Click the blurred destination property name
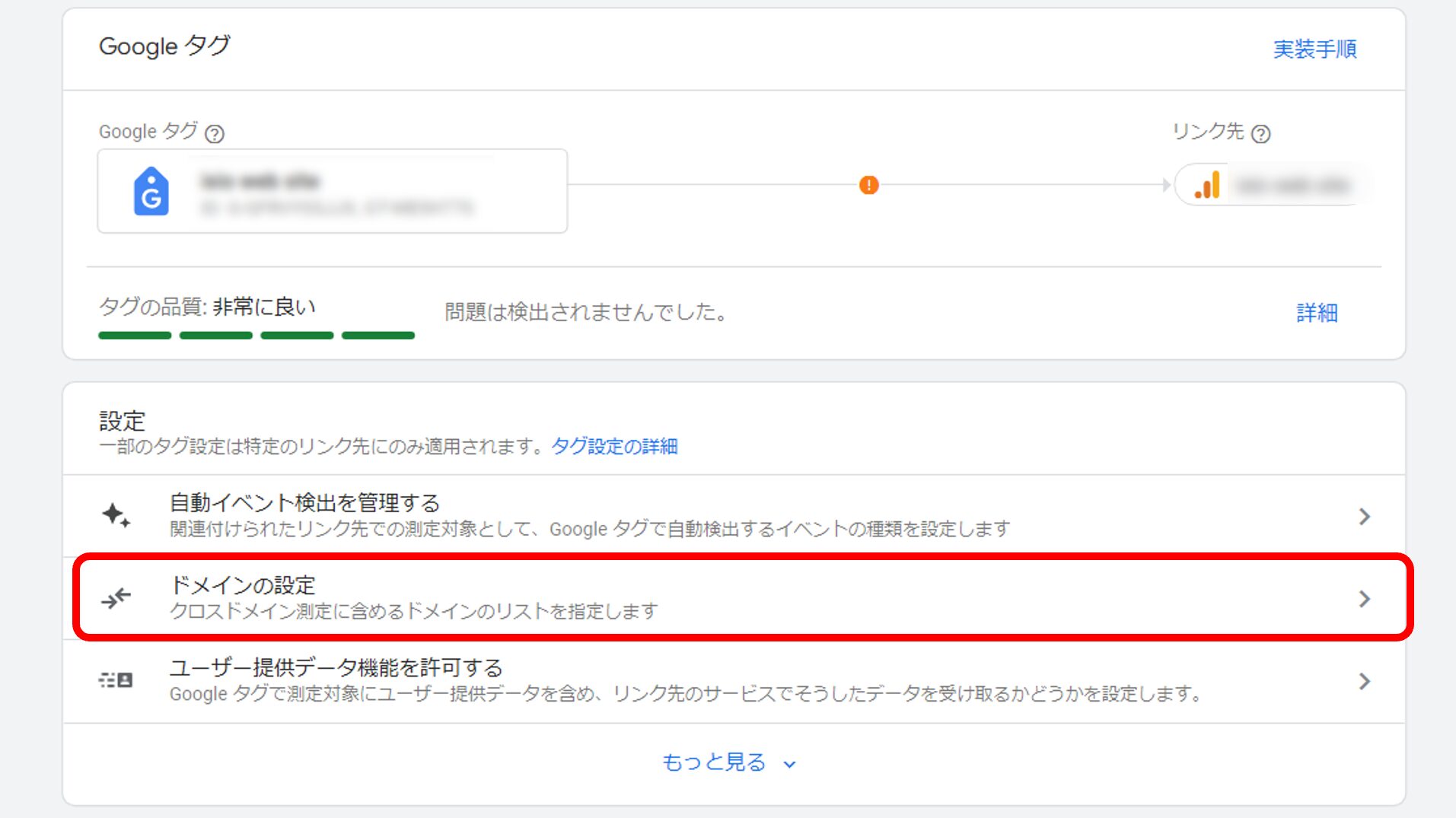Viewport: 1456px width, 818px height. [x=1292, y=185]
